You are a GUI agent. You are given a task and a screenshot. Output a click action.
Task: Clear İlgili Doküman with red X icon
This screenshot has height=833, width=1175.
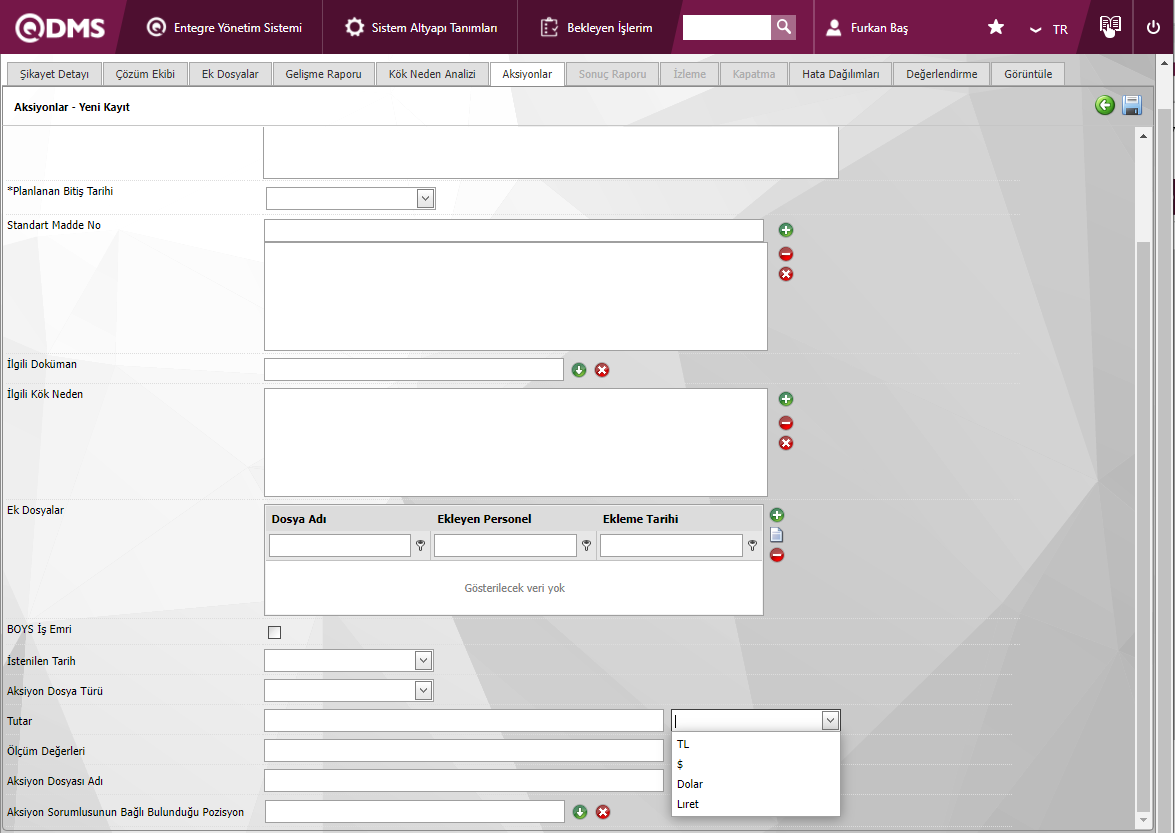coord(602,370)
